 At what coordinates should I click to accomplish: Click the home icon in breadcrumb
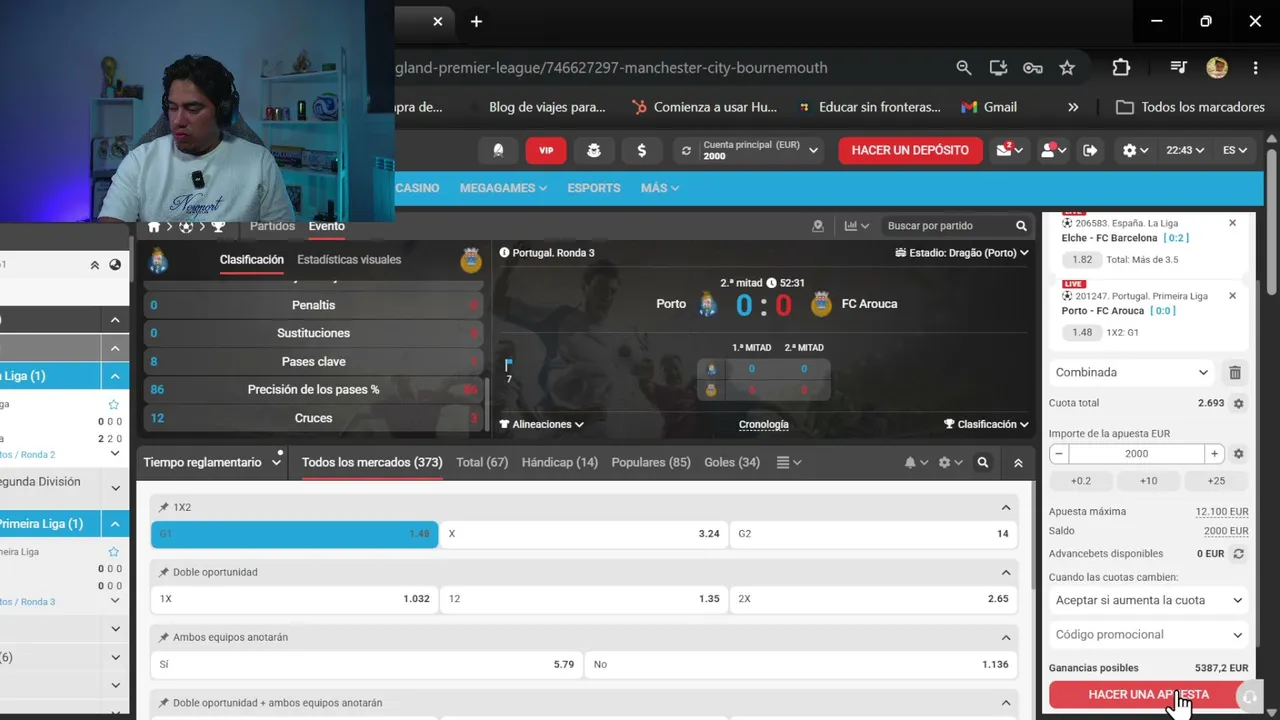pyautogui.click(x=154, y=227)
